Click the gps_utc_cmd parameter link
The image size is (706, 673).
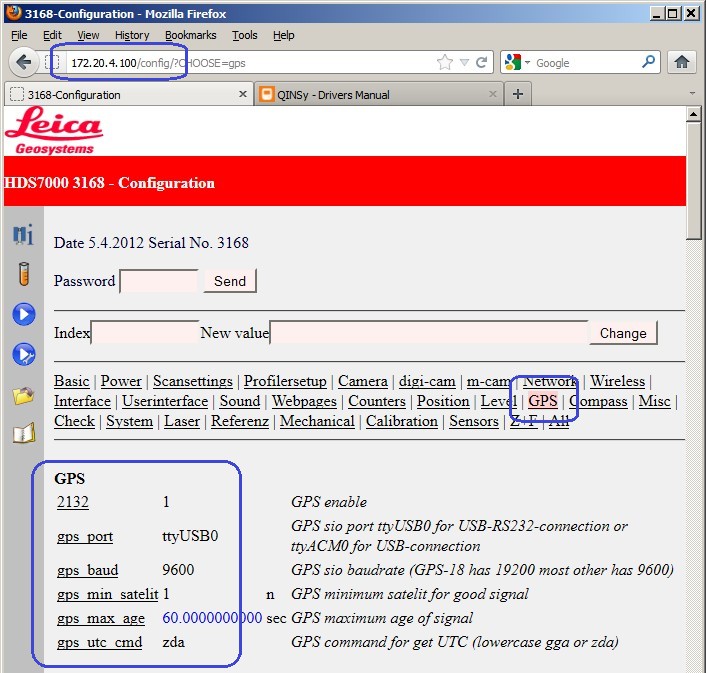click(100, 642)
